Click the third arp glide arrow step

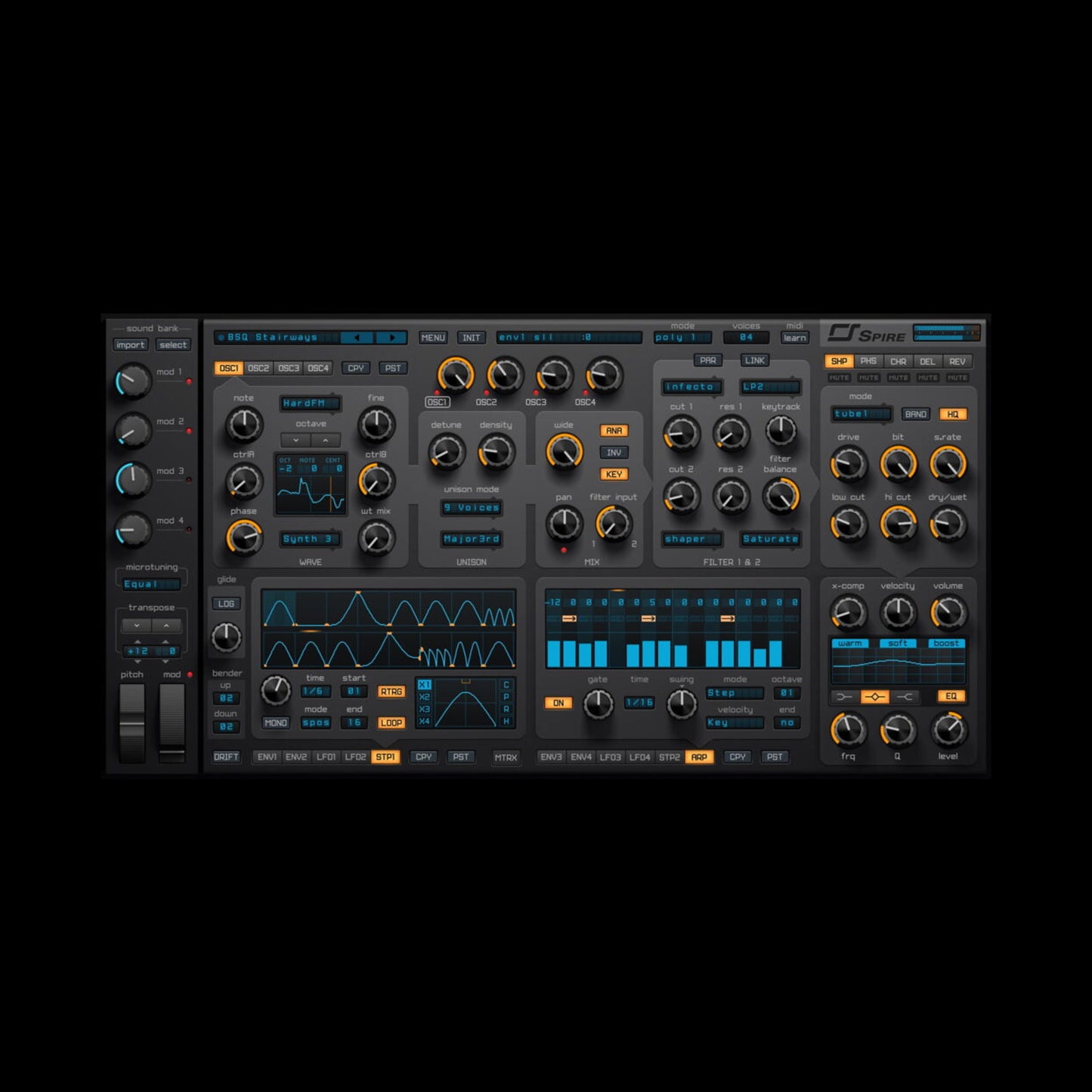pyautogui.click(x=728, y=618)
